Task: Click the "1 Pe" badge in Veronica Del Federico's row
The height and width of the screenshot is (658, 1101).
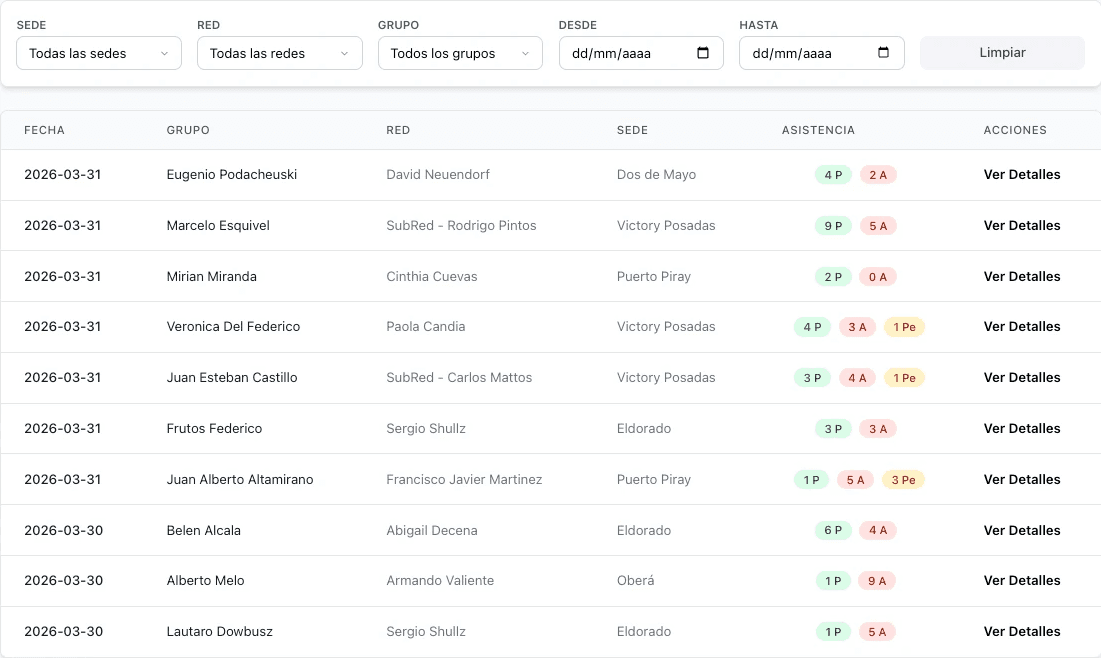Action: [x=903, y=327]
